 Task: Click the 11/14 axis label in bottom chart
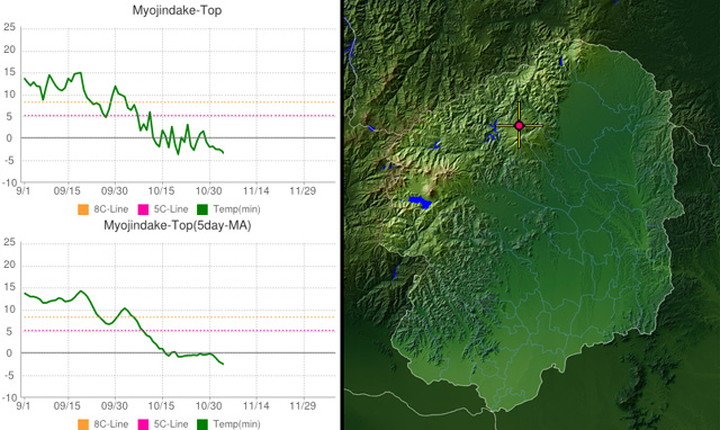256,406
